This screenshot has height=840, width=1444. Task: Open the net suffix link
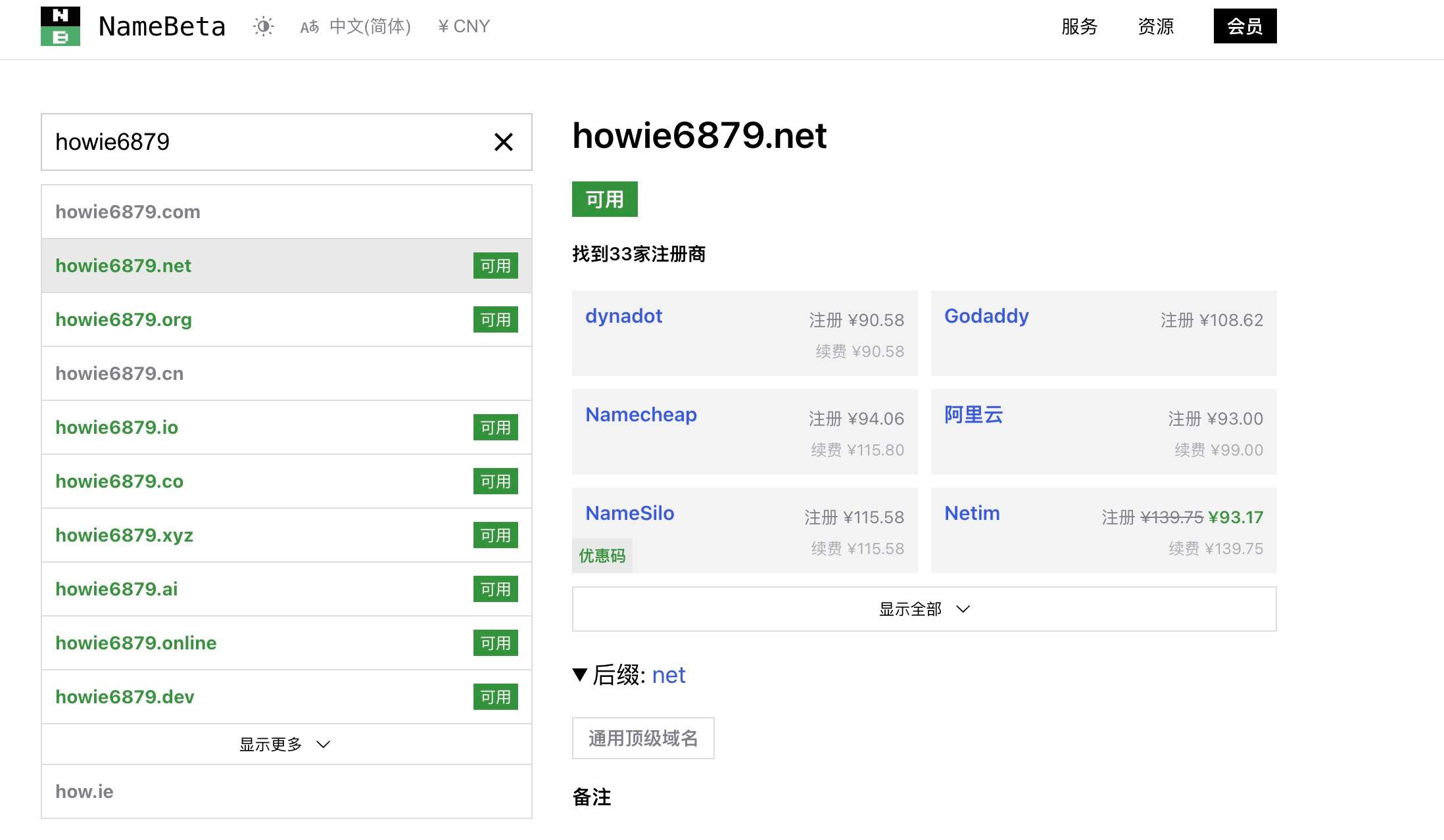(669, 675)
